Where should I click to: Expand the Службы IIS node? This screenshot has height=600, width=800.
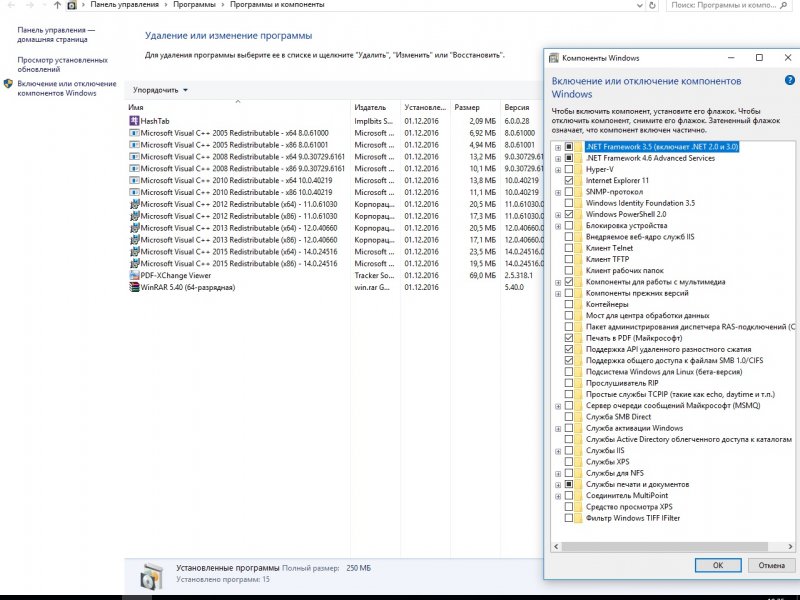558,451
